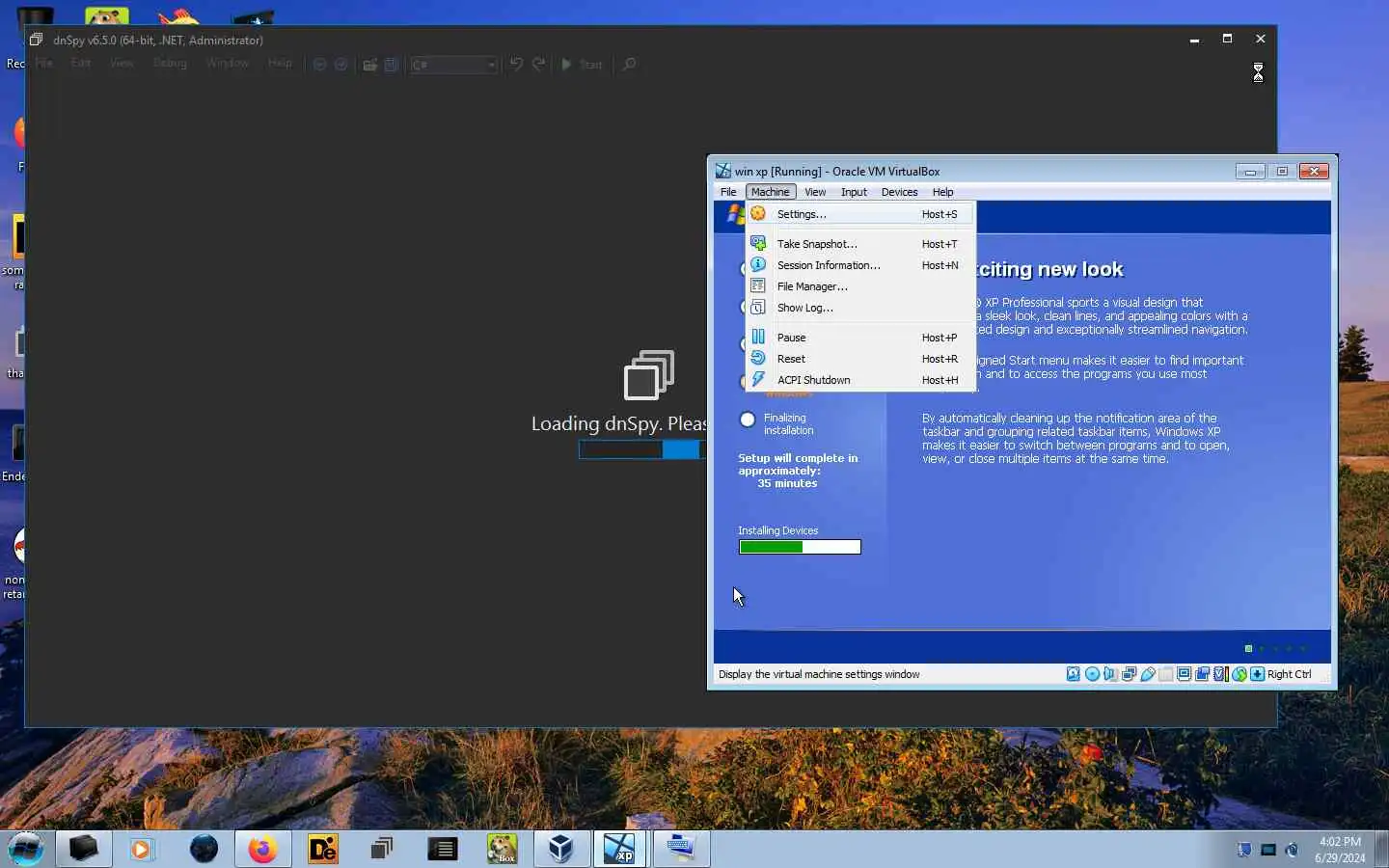Click 'Loading dnSpy' message text
The image size is (1389, 868).
[x=618, y=423]
